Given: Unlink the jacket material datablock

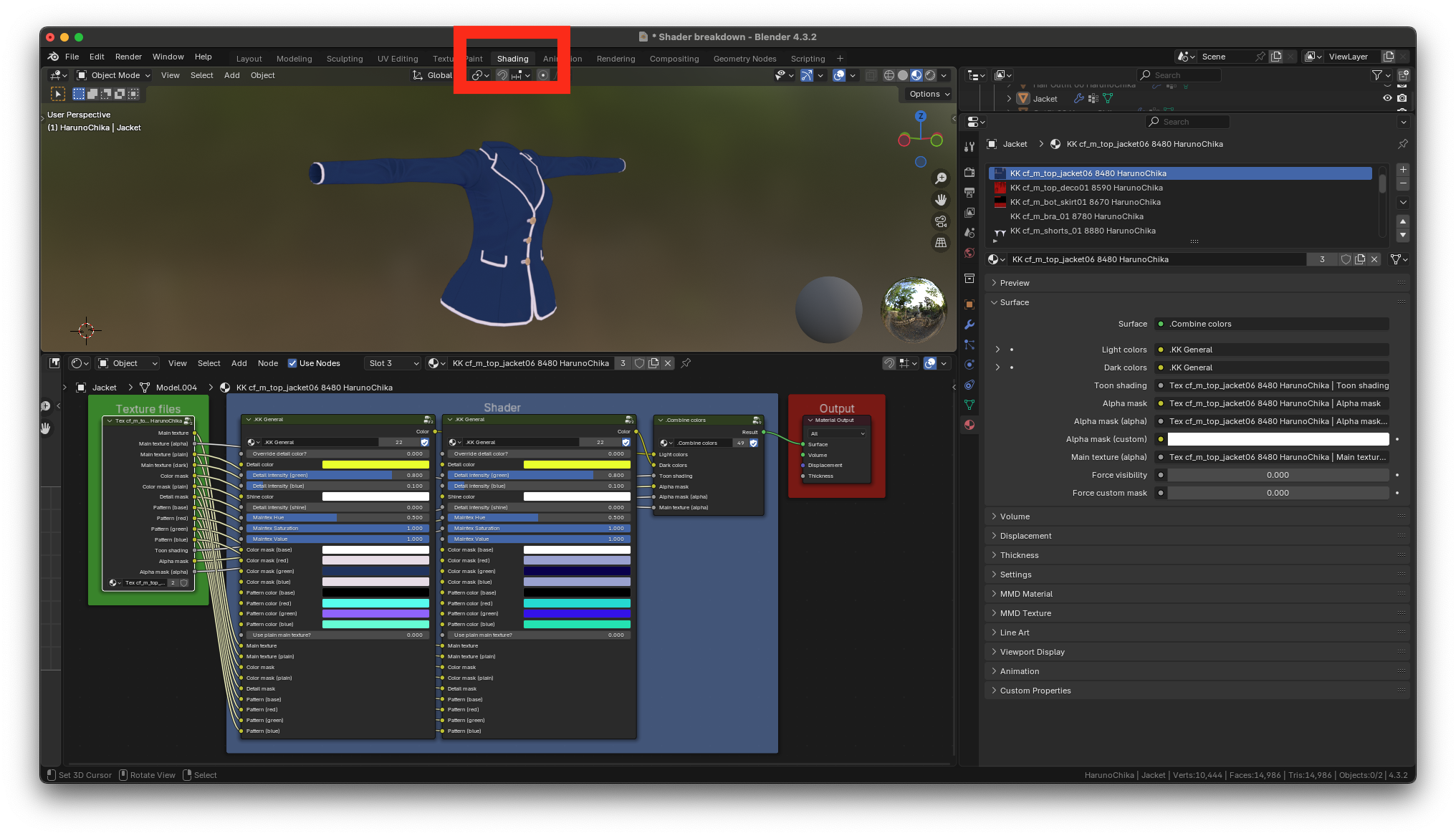Looking at the screenshot, I should coord(1374,259).
